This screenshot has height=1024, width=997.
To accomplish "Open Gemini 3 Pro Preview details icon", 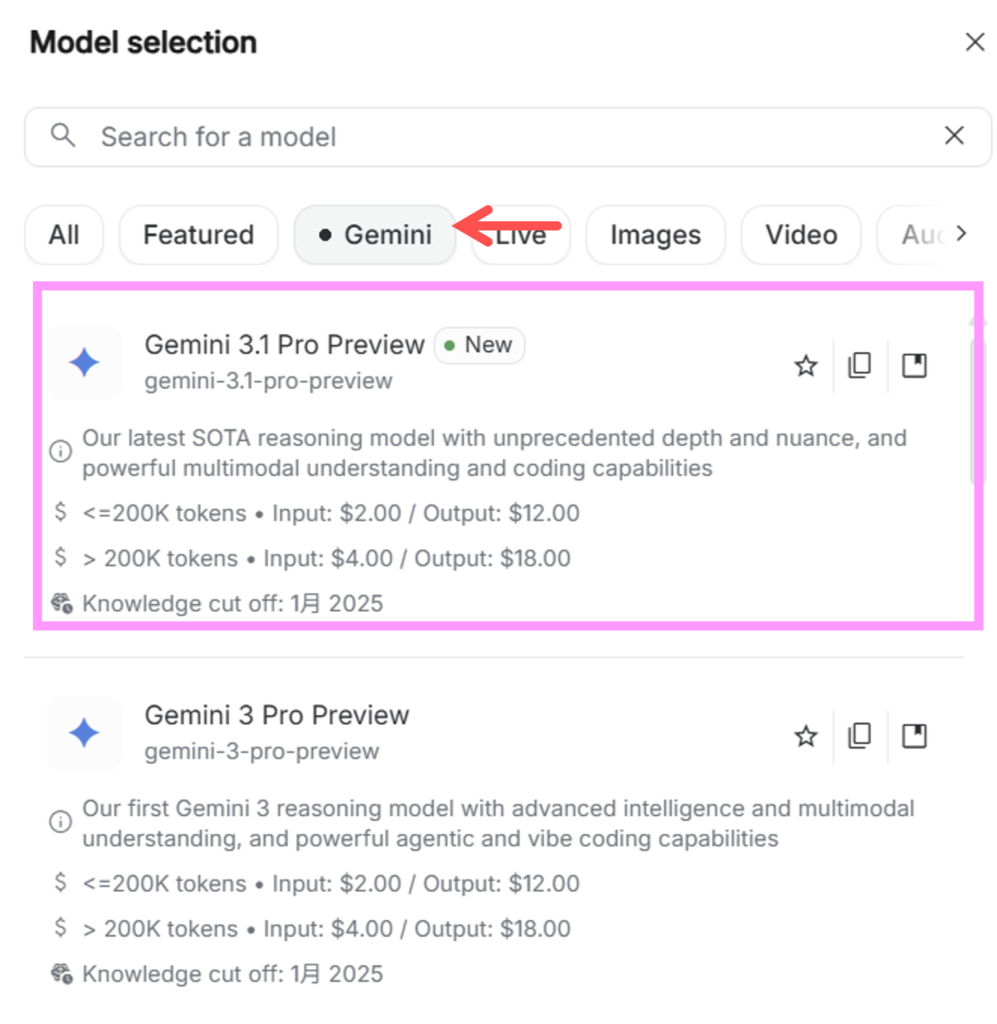I will pyautogui.click(x=914, y=737).
